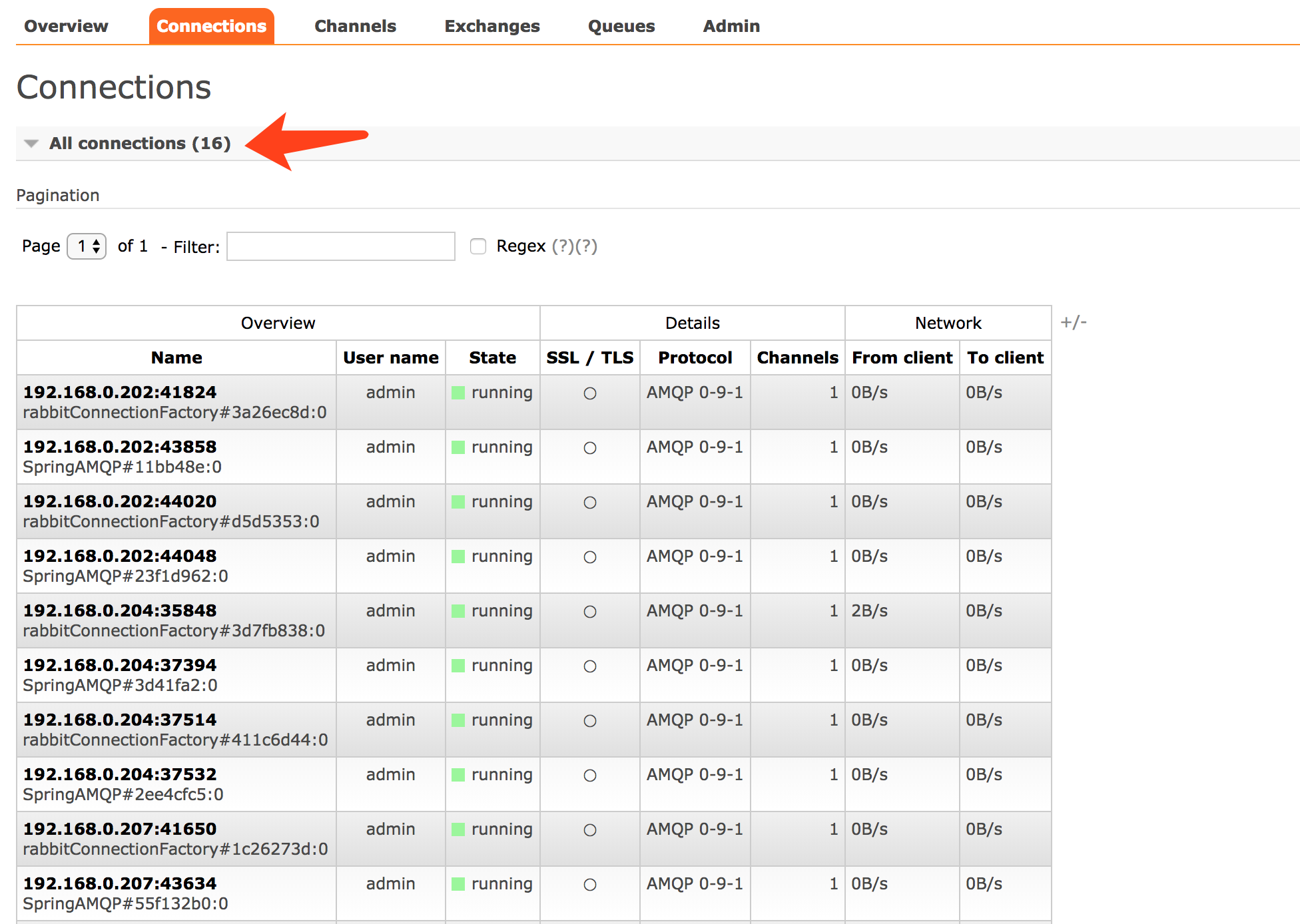1300x924 pixels.
Task: Select the Connections tab
Action: coord(211,26)
